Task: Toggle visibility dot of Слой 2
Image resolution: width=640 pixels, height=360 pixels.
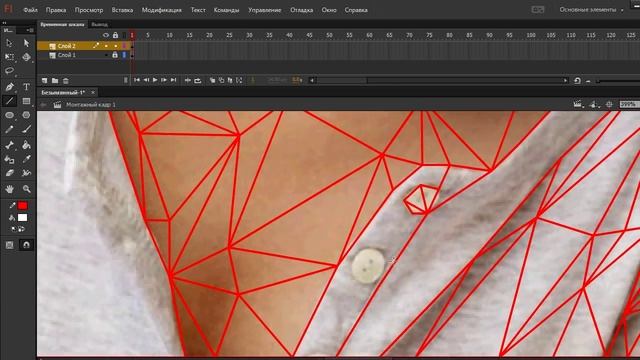Action: [x=106, y=46]
